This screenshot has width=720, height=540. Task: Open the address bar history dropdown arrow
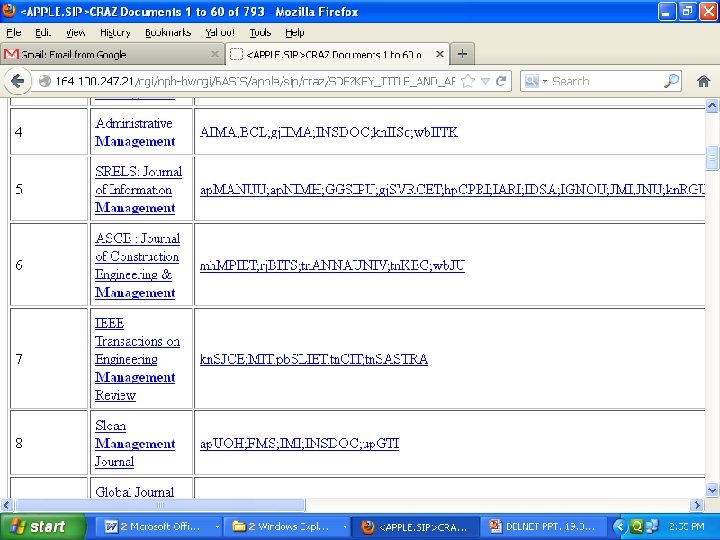click(485, 81)
